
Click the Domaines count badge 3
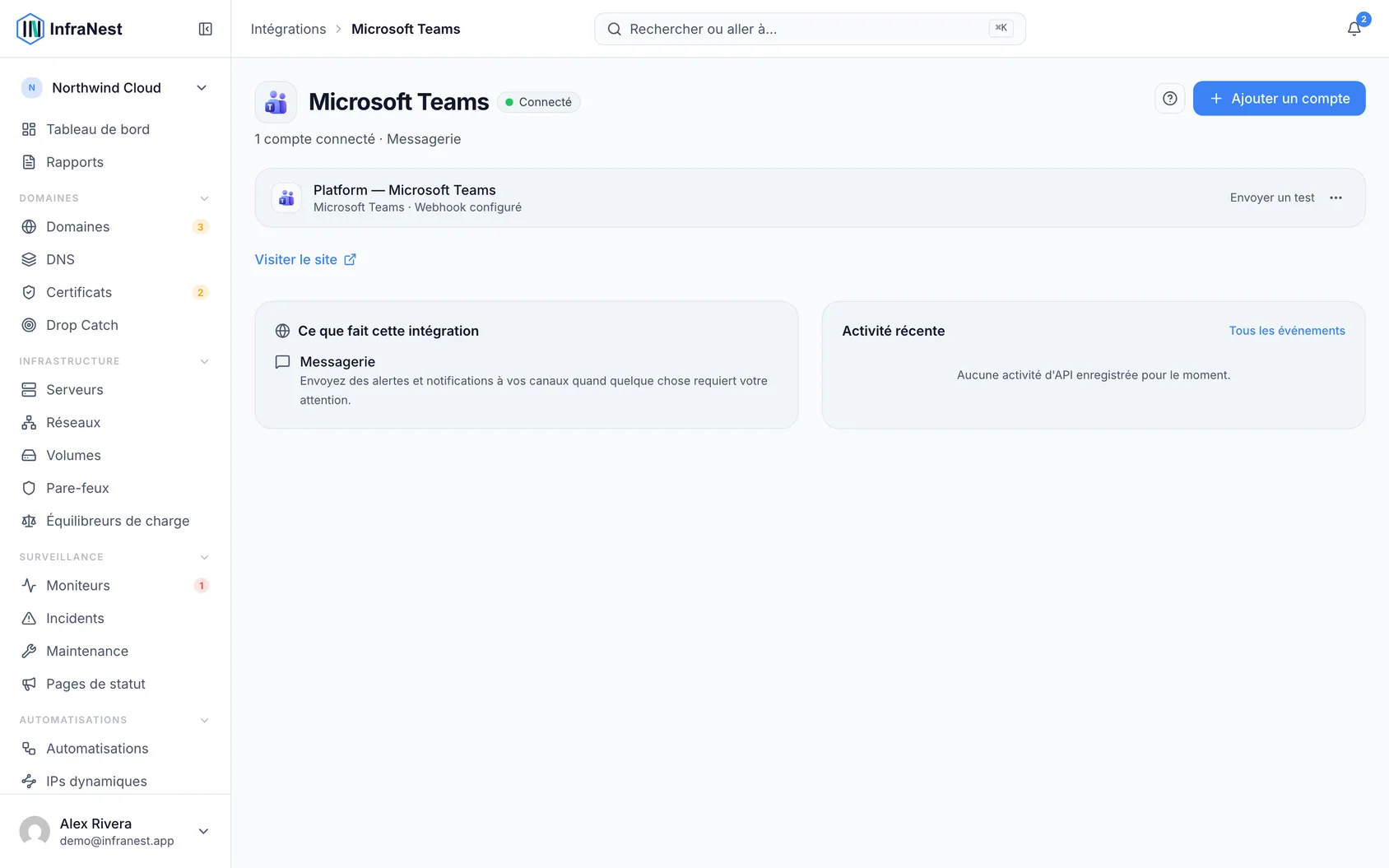[x=200, y=227]
